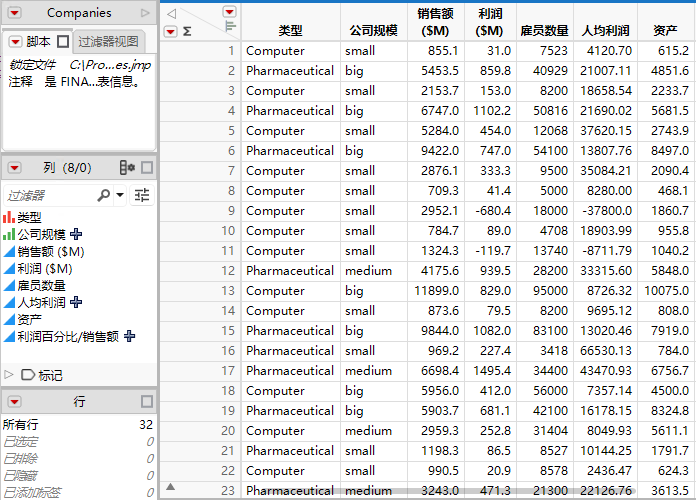This screenshot has height=500, width=696.
Task: Click the plus icon beside 利润百分比/销售额
Action: [x=130, y=336]
